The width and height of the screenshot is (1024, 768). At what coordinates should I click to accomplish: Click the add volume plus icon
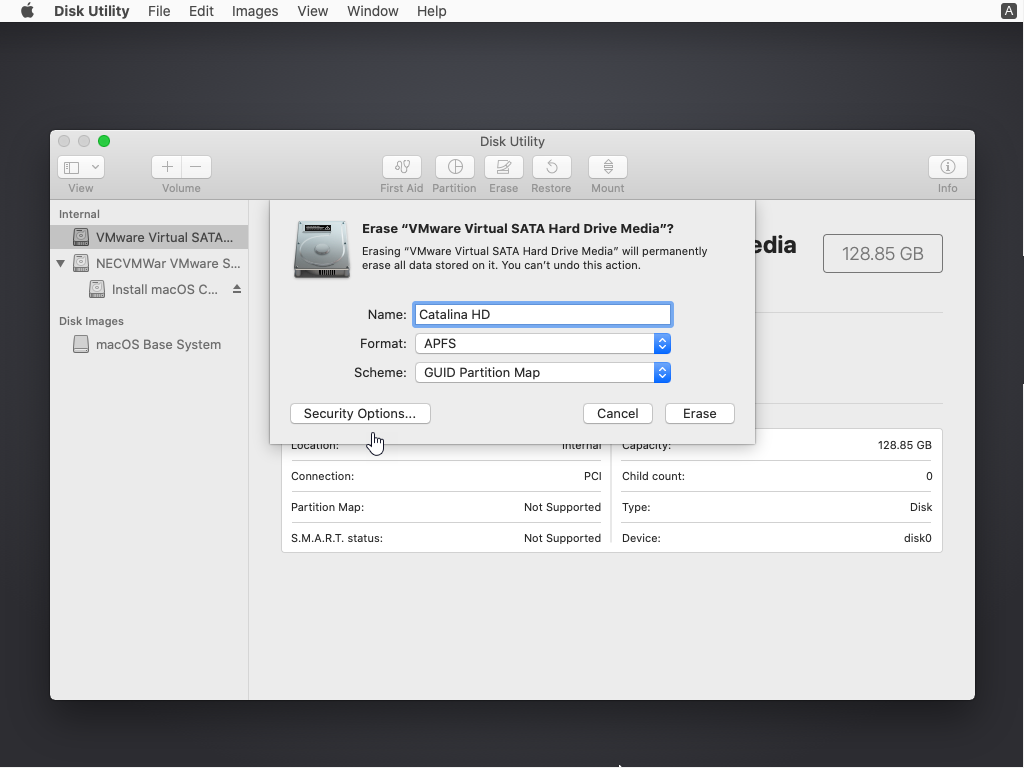167,167
